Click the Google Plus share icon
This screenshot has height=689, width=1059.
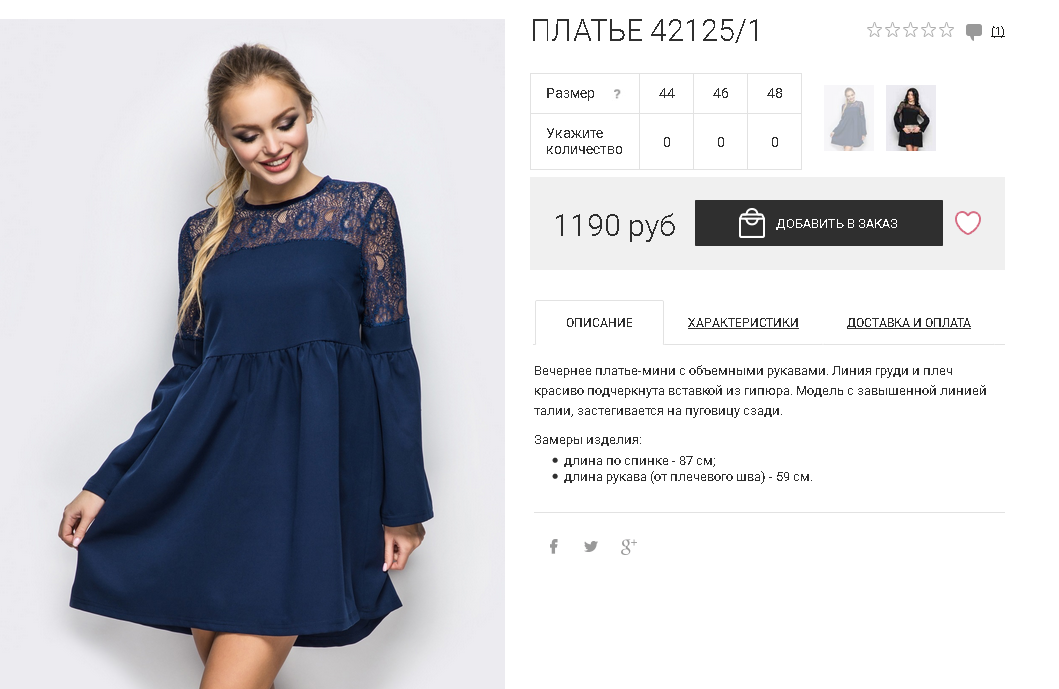click(x=629, y=546)
